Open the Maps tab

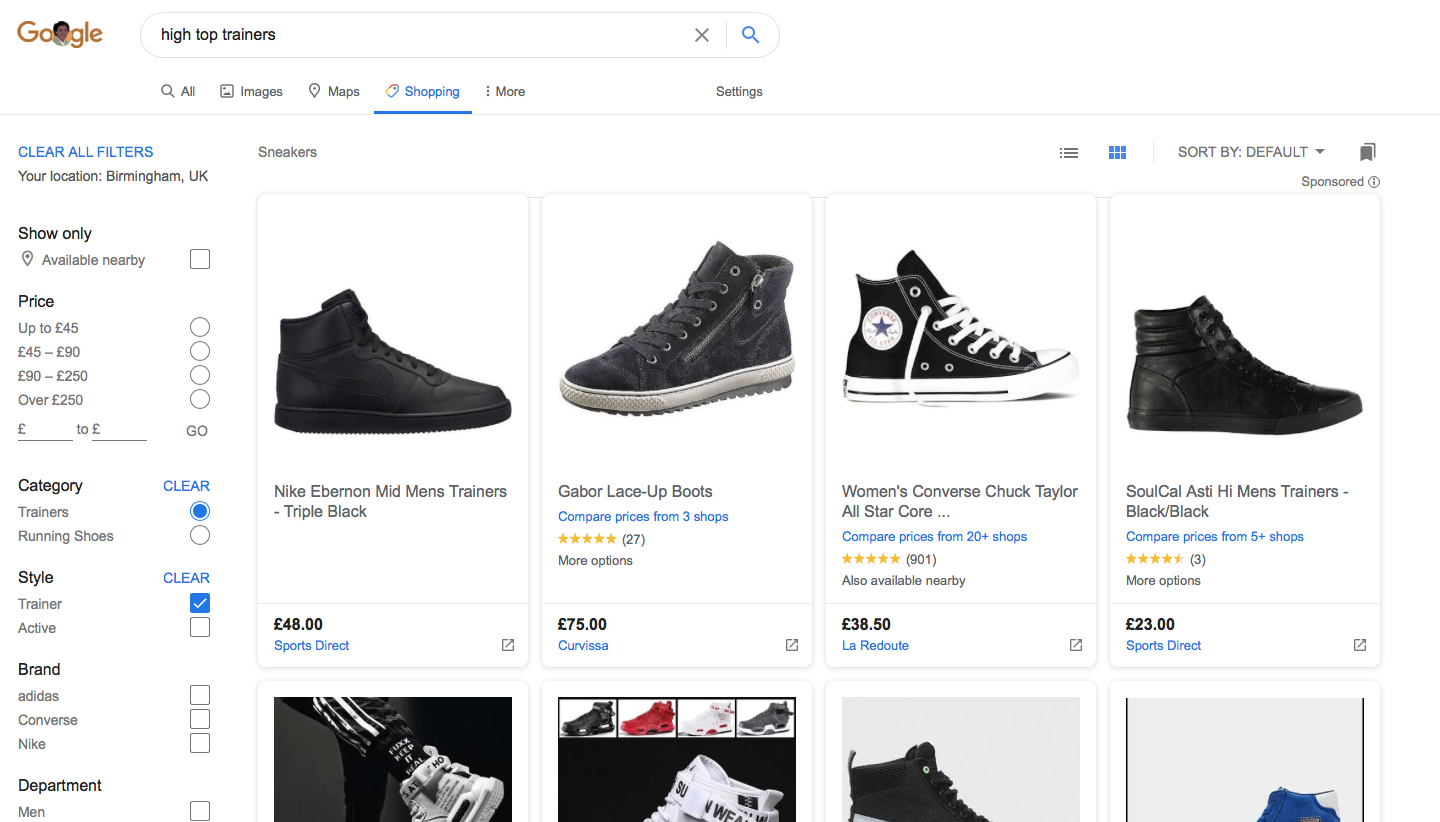pyautogui.click(x=334, y=91)
